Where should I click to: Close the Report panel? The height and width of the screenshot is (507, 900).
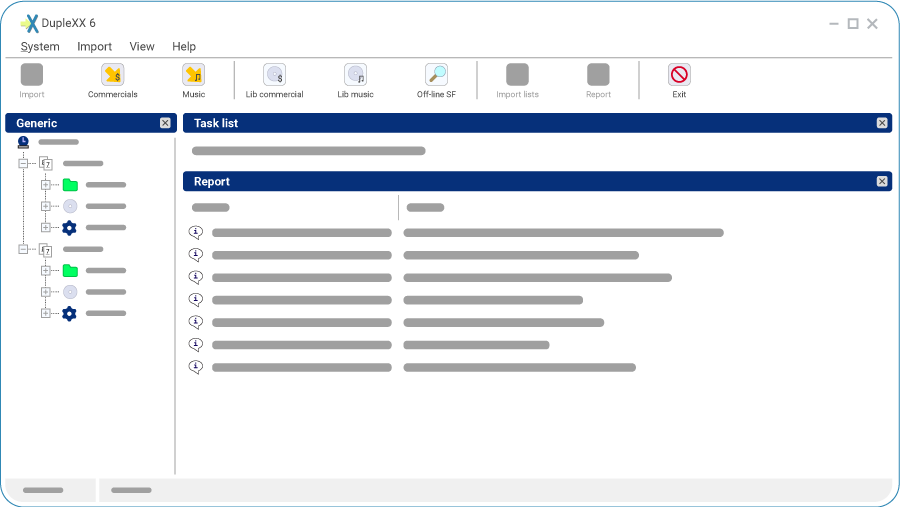882,181
